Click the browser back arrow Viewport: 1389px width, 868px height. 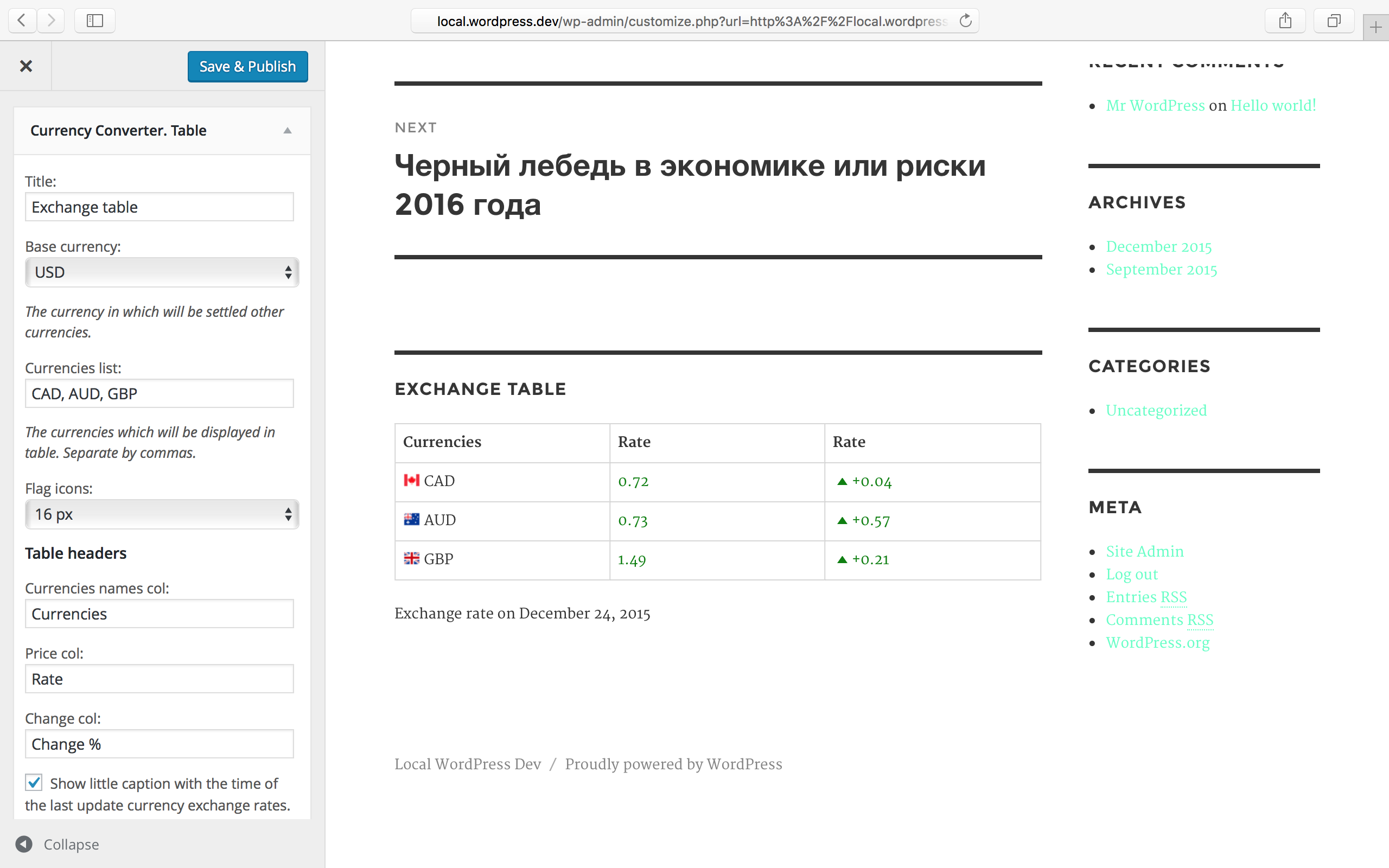tap(22, 21)
